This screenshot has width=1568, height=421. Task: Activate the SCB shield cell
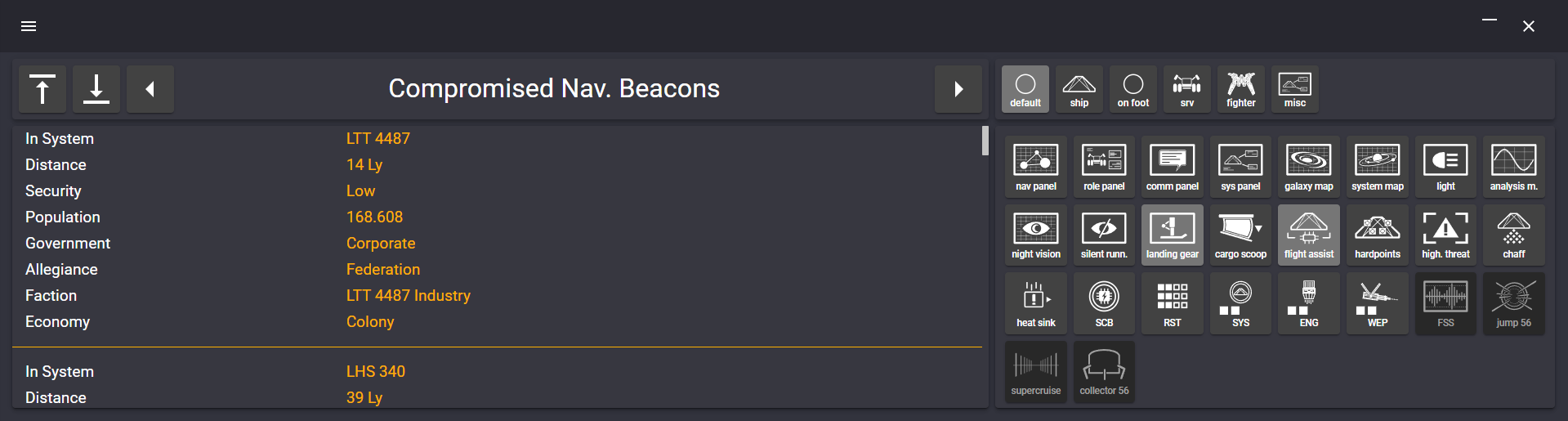point(1104,303)
